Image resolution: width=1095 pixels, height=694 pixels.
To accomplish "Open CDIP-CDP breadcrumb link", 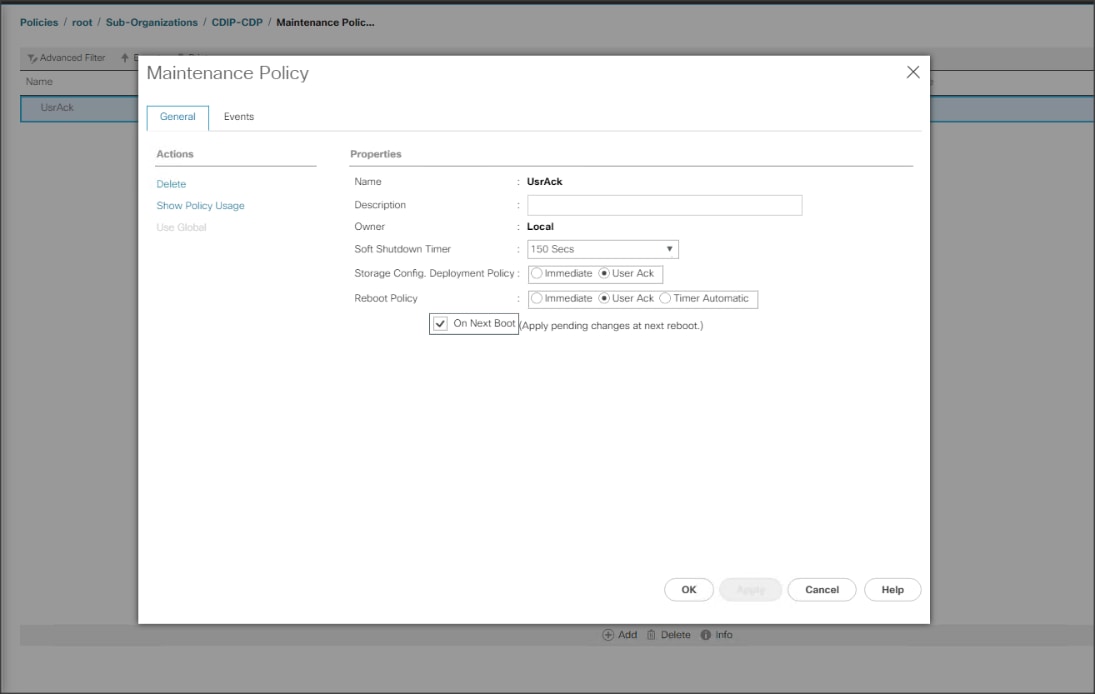I will [x=237, y=22].
